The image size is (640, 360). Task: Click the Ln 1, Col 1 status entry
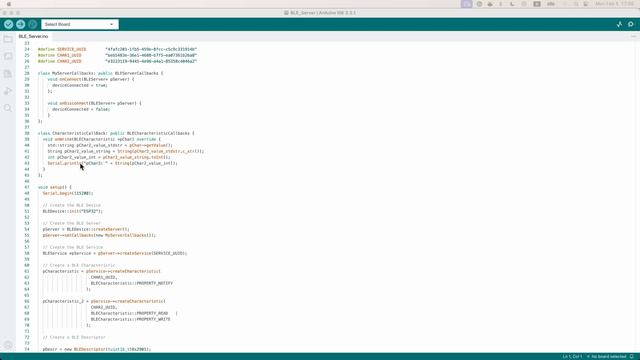pos(572,357)
